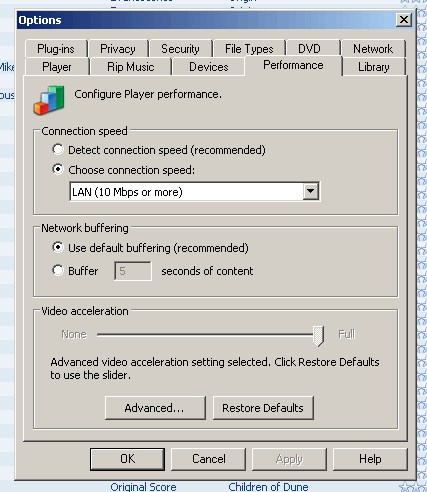Click the buffer seconds input field

(x=133, y=271)
